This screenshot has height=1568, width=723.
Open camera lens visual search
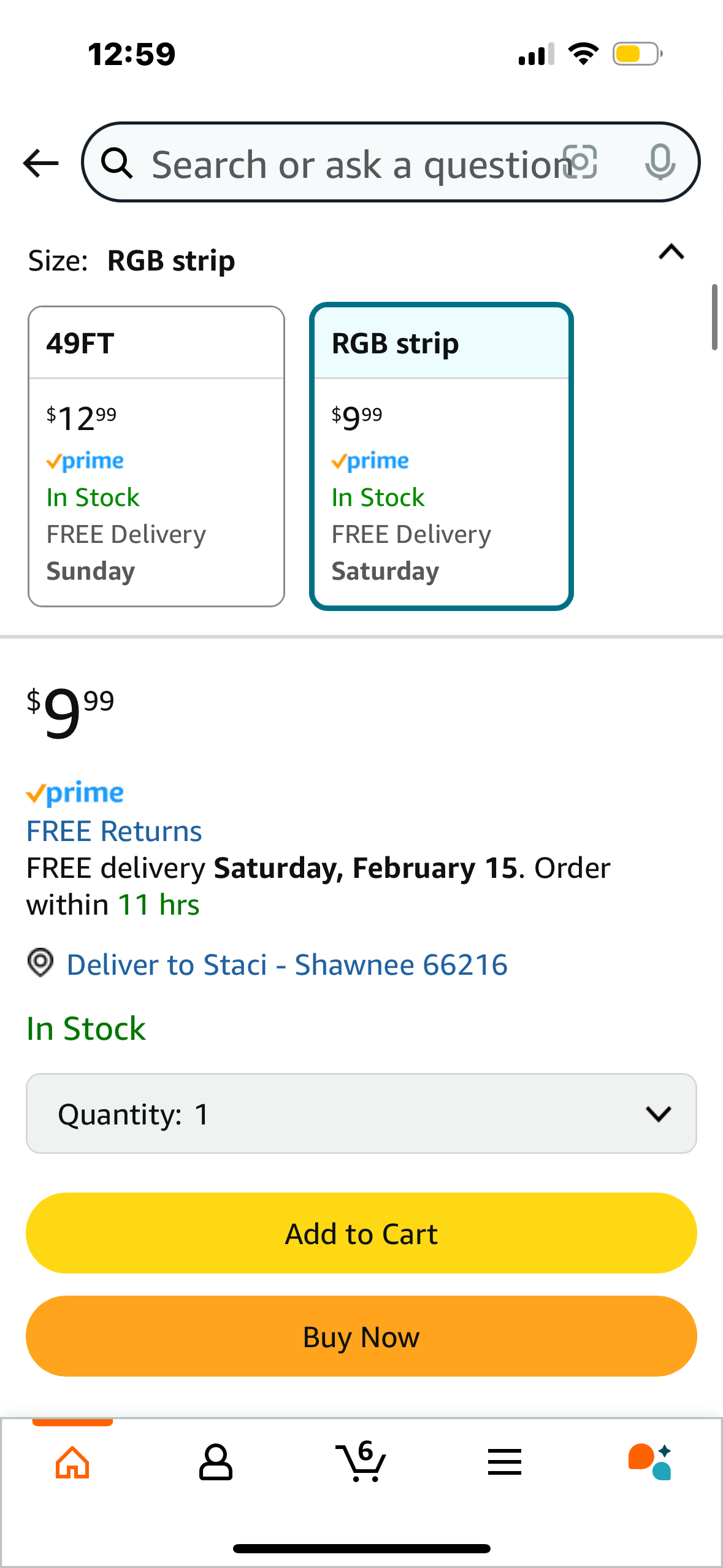(x=580, y=163)
